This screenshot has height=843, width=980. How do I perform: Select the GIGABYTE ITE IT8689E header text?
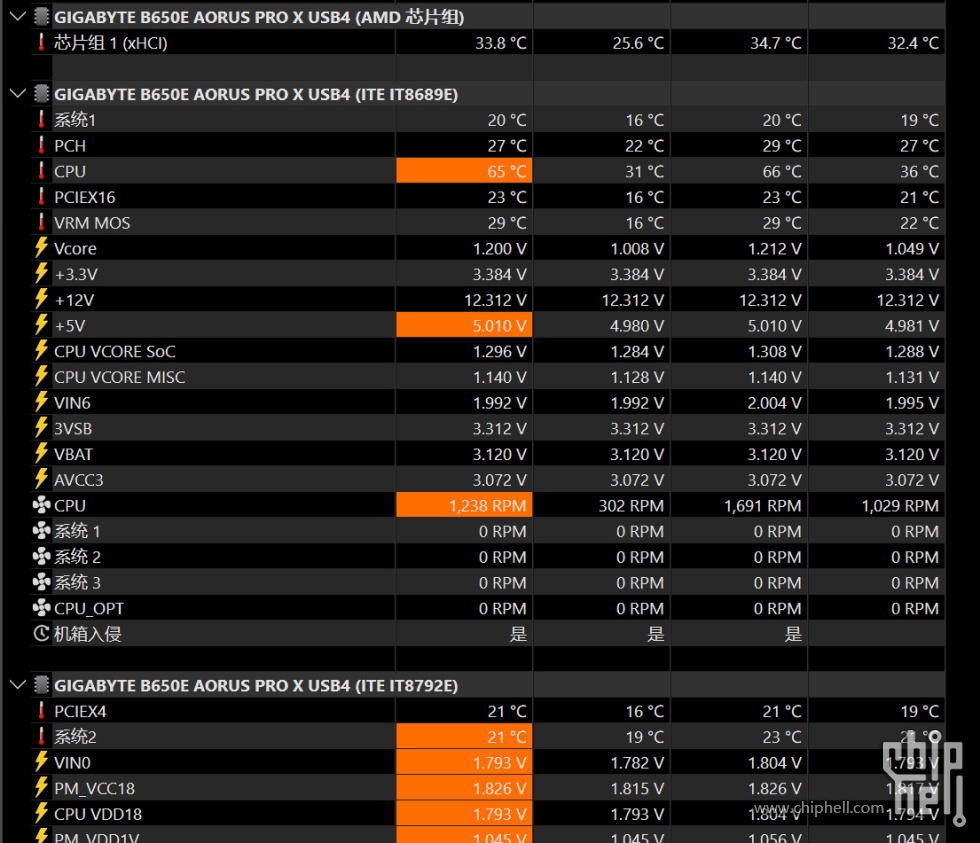pyautogui.click(x=256, y=94)
